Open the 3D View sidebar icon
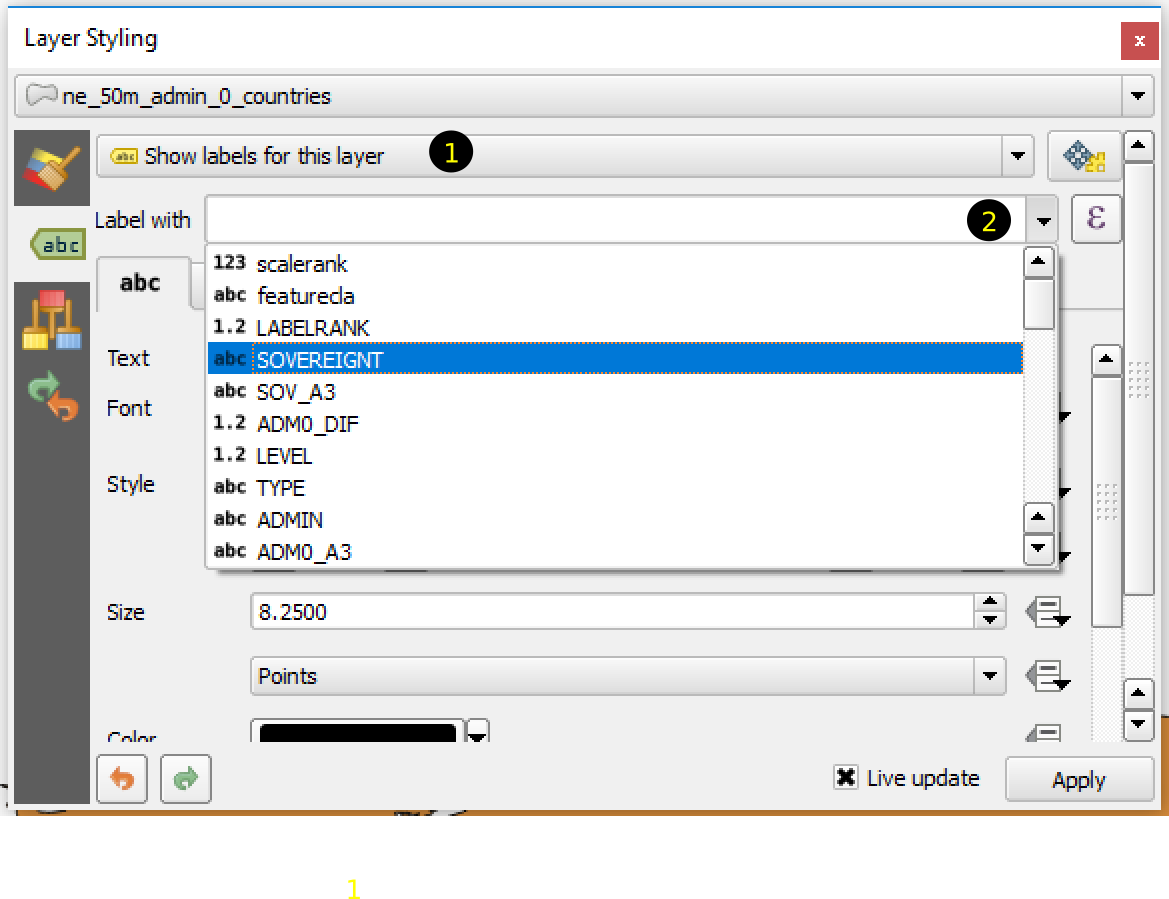 [51, 320]
